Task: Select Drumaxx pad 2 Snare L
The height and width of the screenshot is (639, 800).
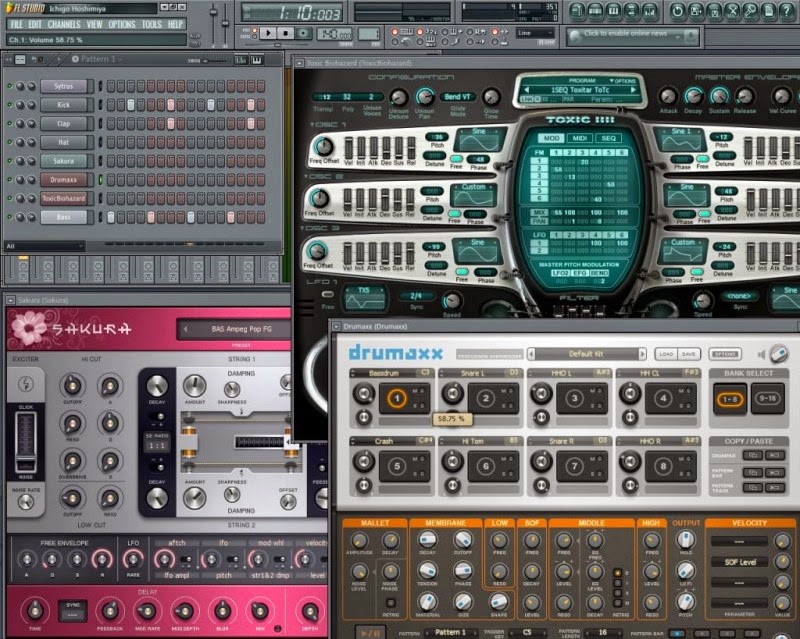Action: [485, 398]
